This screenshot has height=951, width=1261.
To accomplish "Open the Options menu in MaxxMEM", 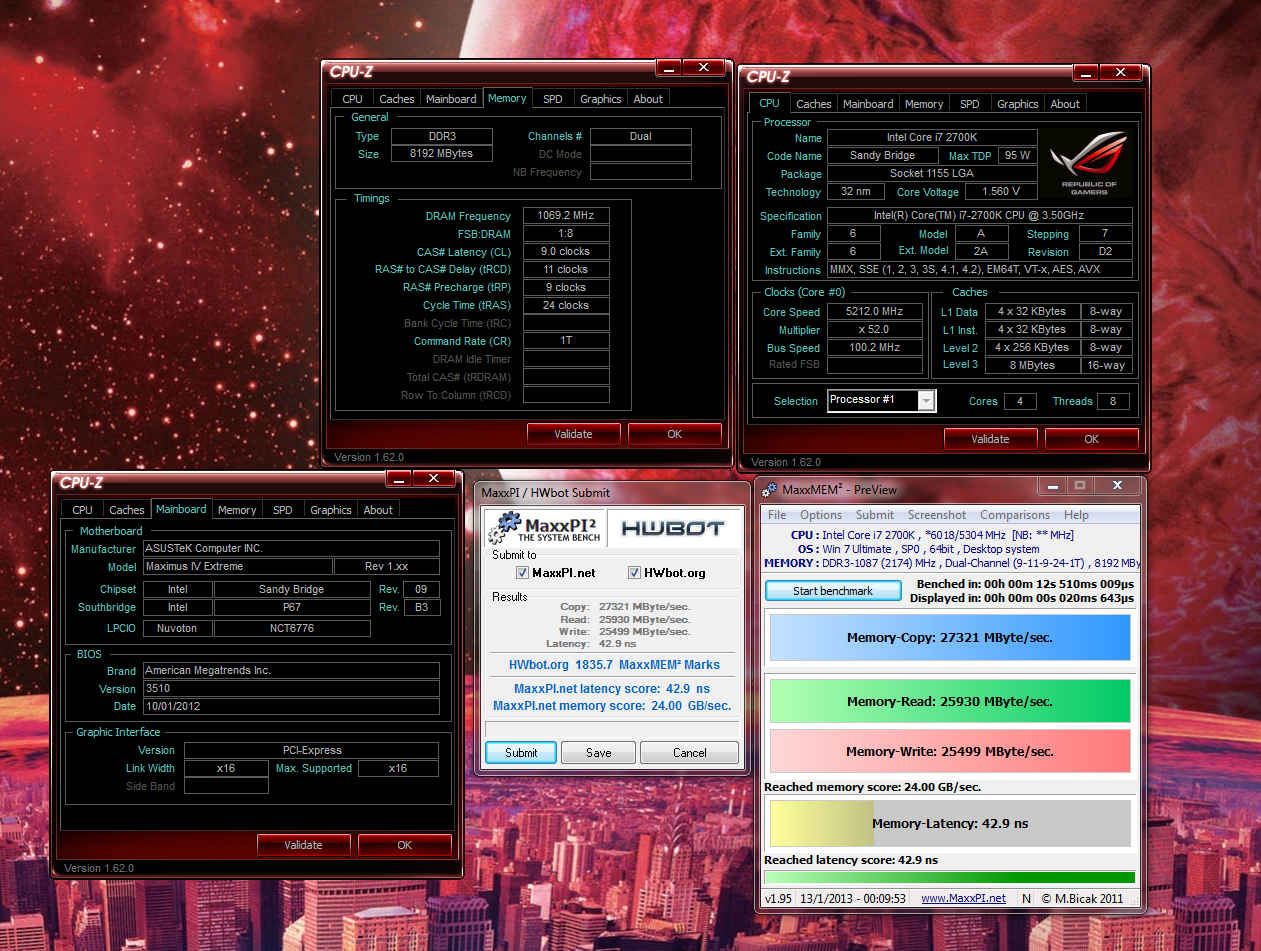I will [x=821, y=515].
